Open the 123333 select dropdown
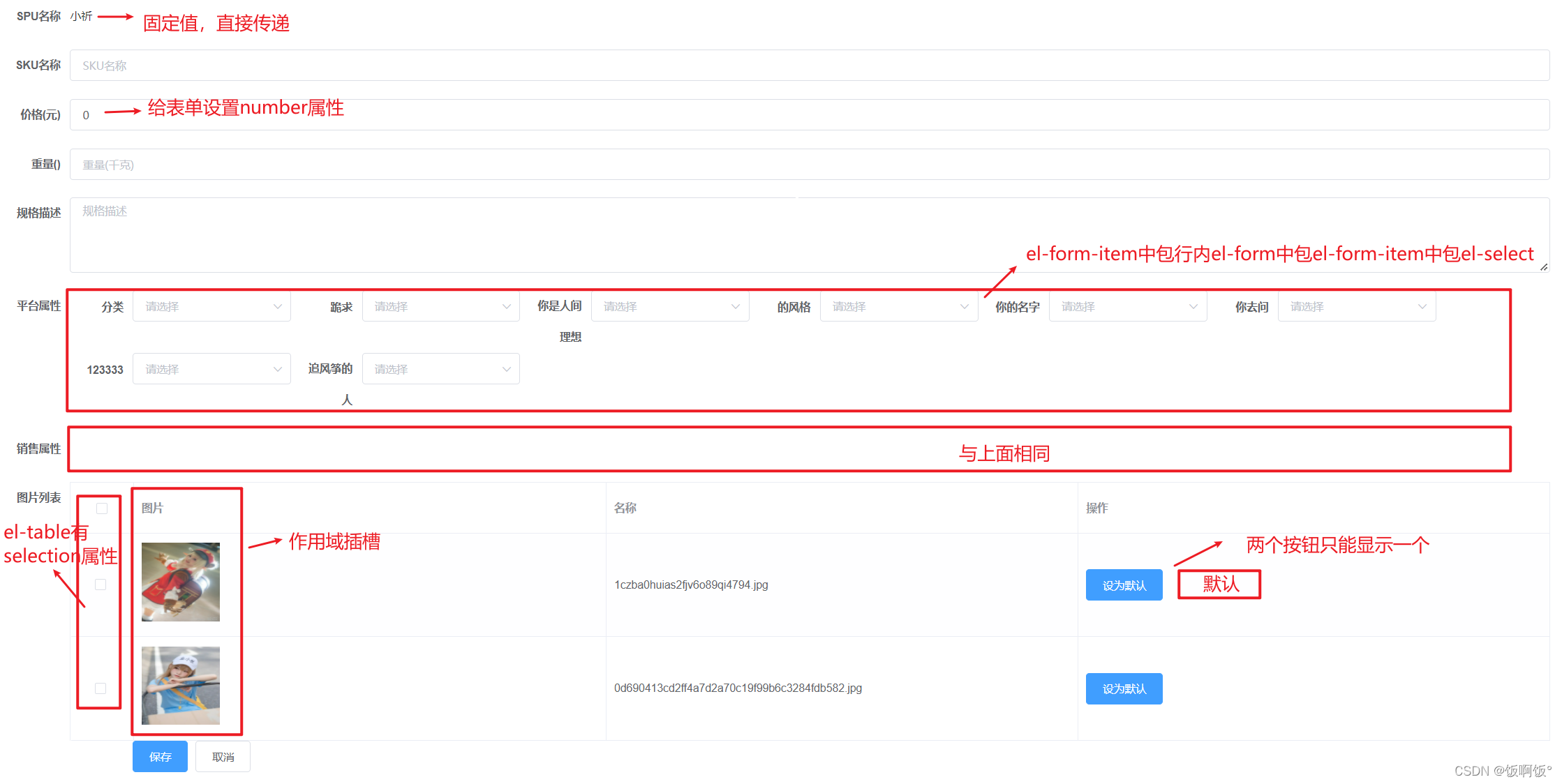Screen dimensions: 1562x784 click(211, 369)
